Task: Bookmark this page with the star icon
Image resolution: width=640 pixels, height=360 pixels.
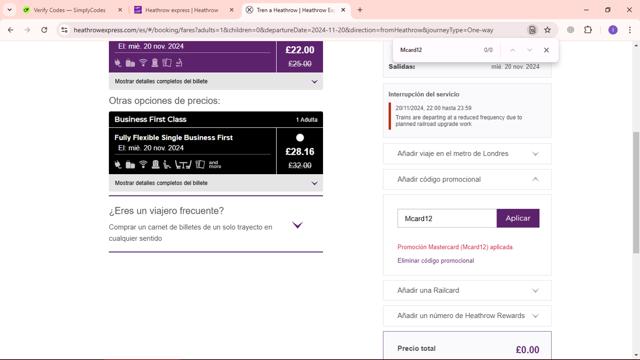Action: point(547,30)
